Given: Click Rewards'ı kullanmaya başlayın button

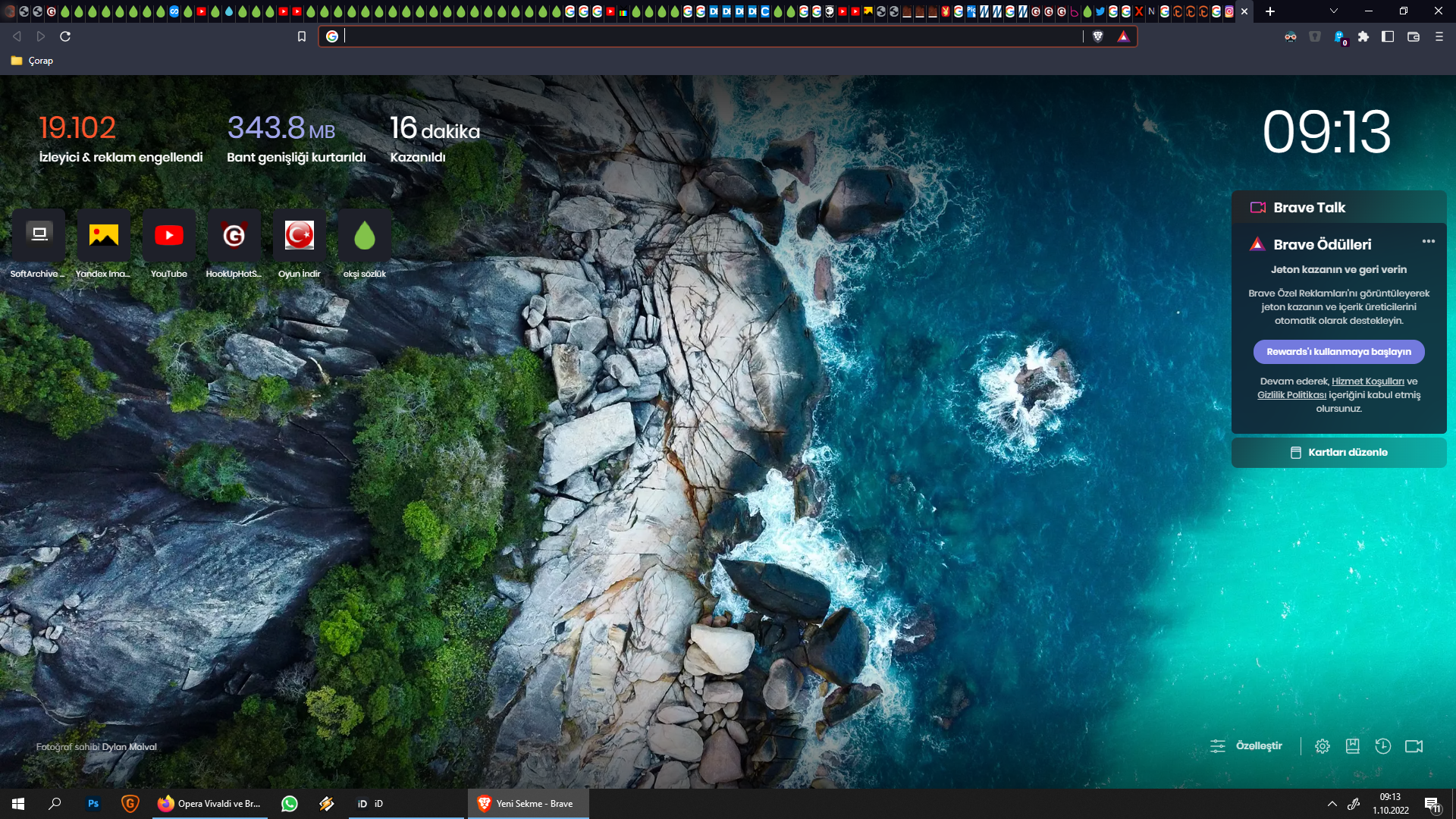Looking at the screenshot, I should tap(1338, 352).
